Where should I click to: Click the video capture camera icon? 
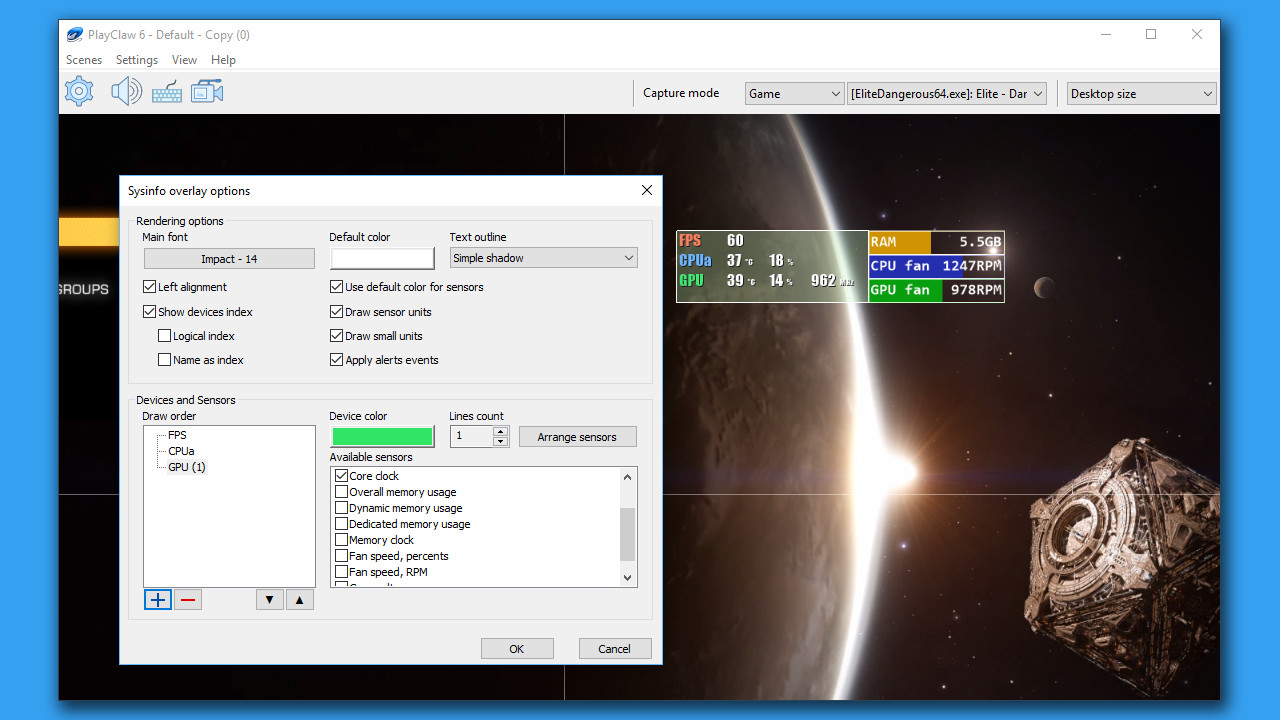206,90
